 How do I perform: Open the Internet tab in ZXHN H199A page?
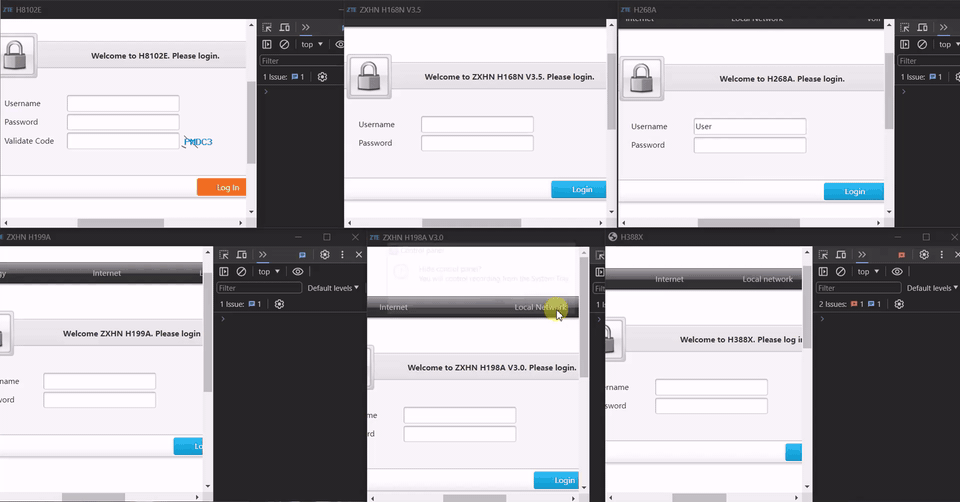point(107,273)
